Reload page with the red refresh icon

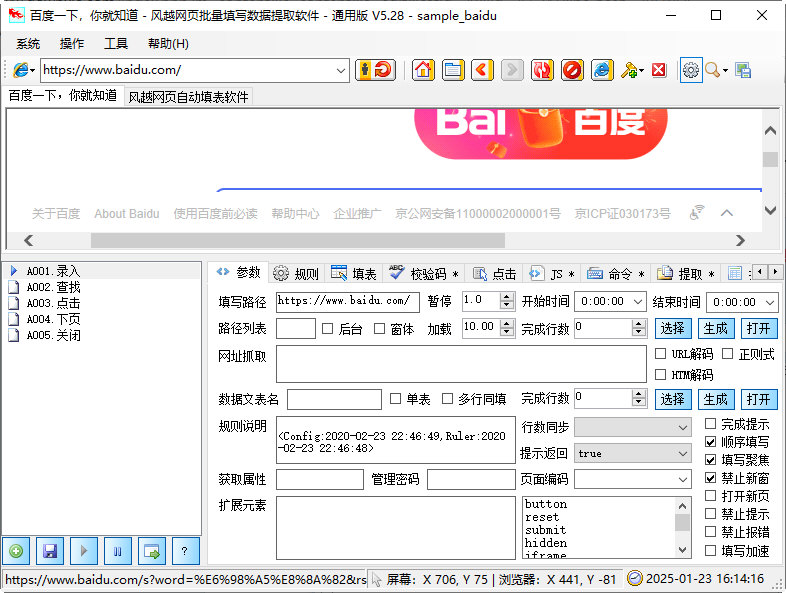pyautogui.click(x=542, y=70)
